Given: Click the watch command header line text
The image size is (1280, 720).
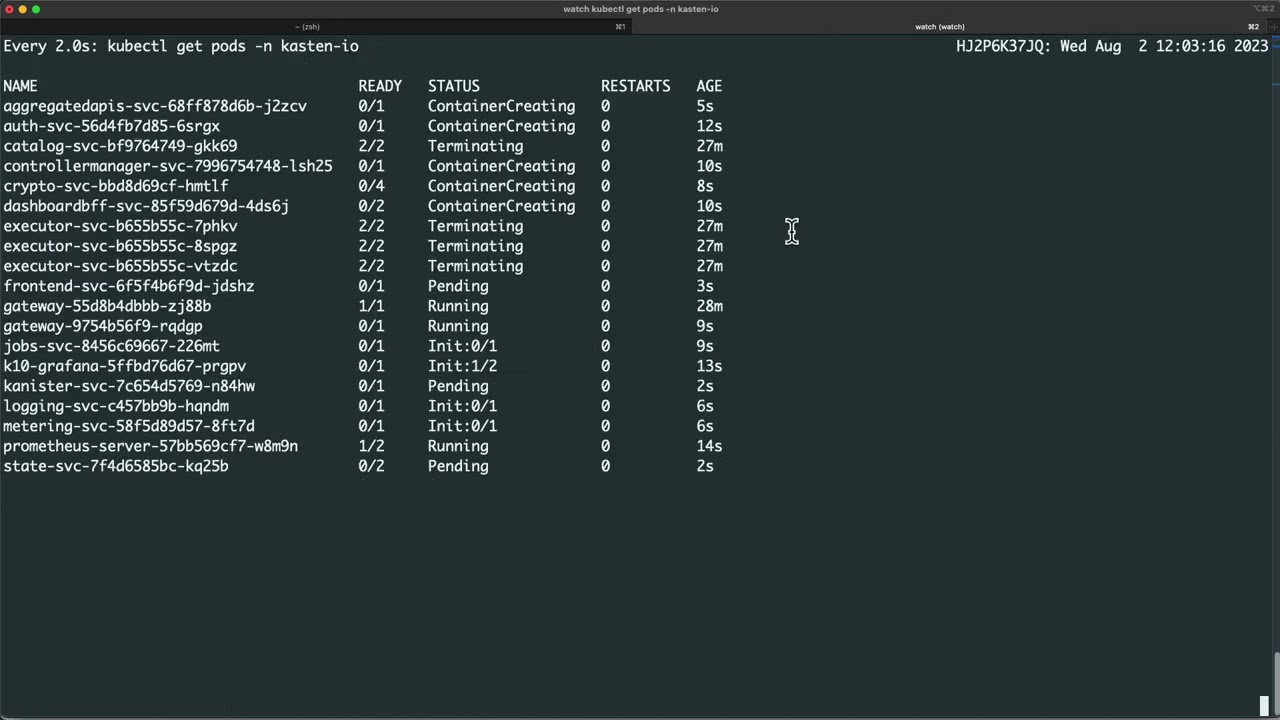Looking at the screenshot, I should pos(181,46).
